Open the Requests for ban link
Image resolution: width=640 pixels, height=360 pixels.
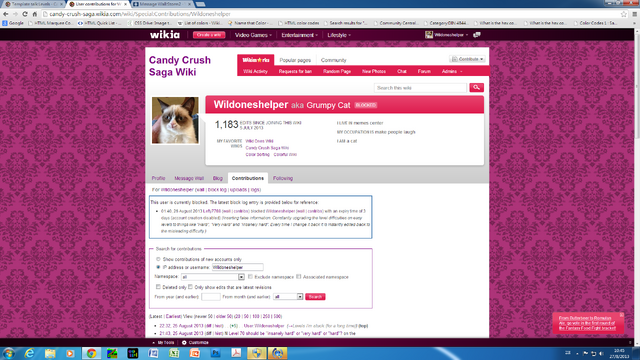[x=295, y=71]
